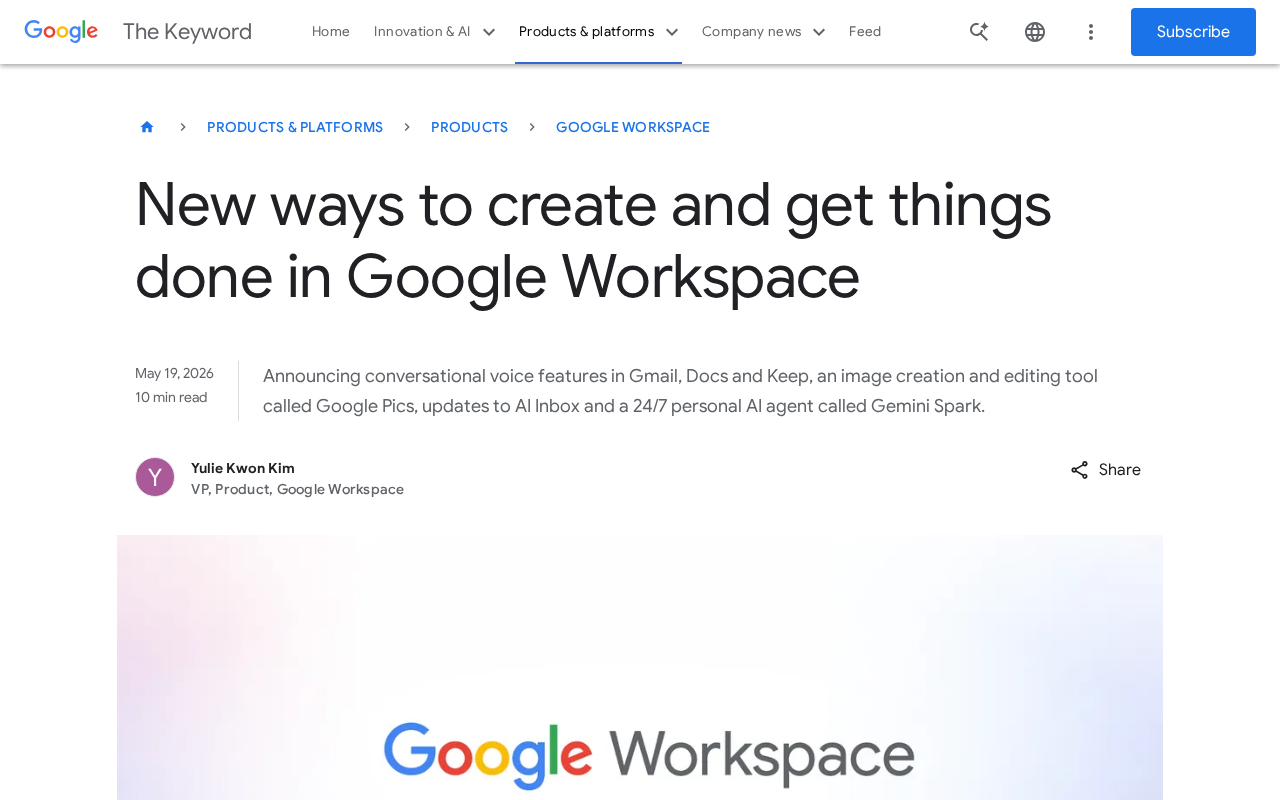Click the Subscribe button
The height and width of the screenshot is (800, 1280).
[x=1193, y=32]
